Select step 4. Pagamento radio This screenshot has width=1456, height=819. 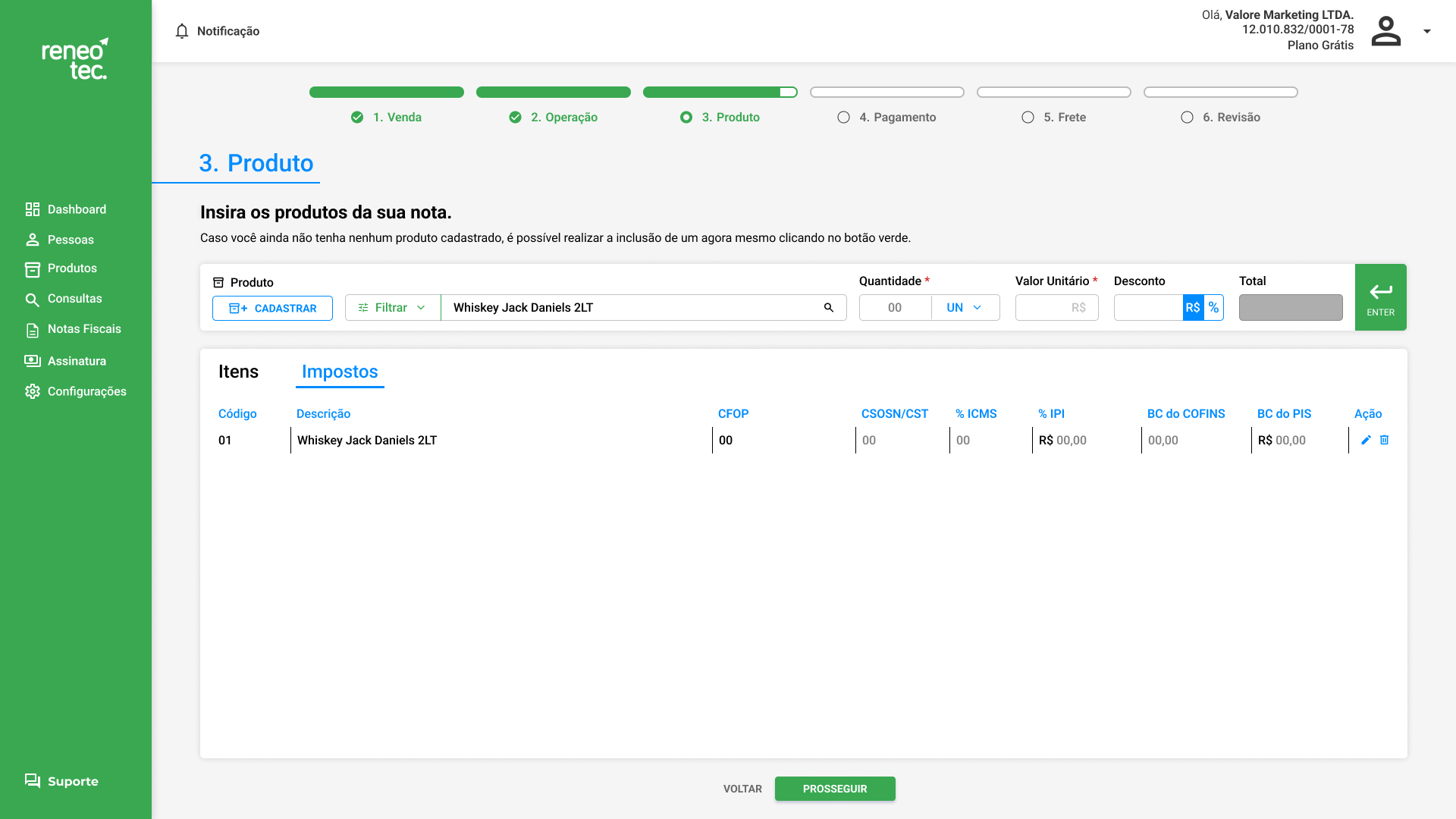click(843, 118)
